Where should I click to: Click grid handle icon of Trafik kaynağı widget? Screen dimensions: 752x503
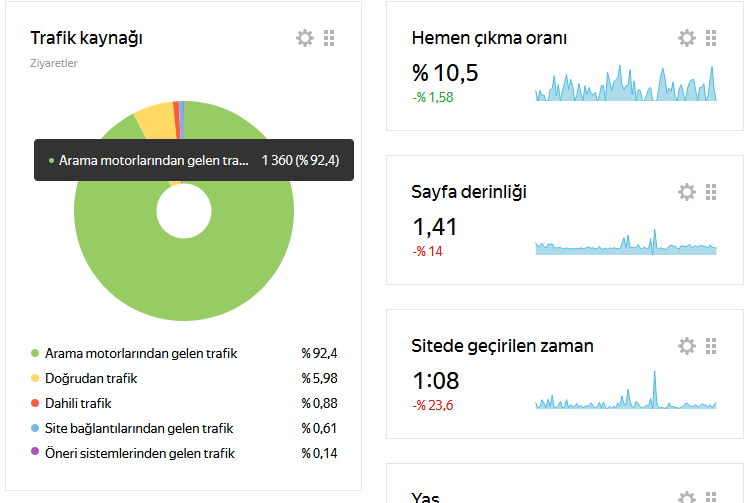click(x=329, y=38)
